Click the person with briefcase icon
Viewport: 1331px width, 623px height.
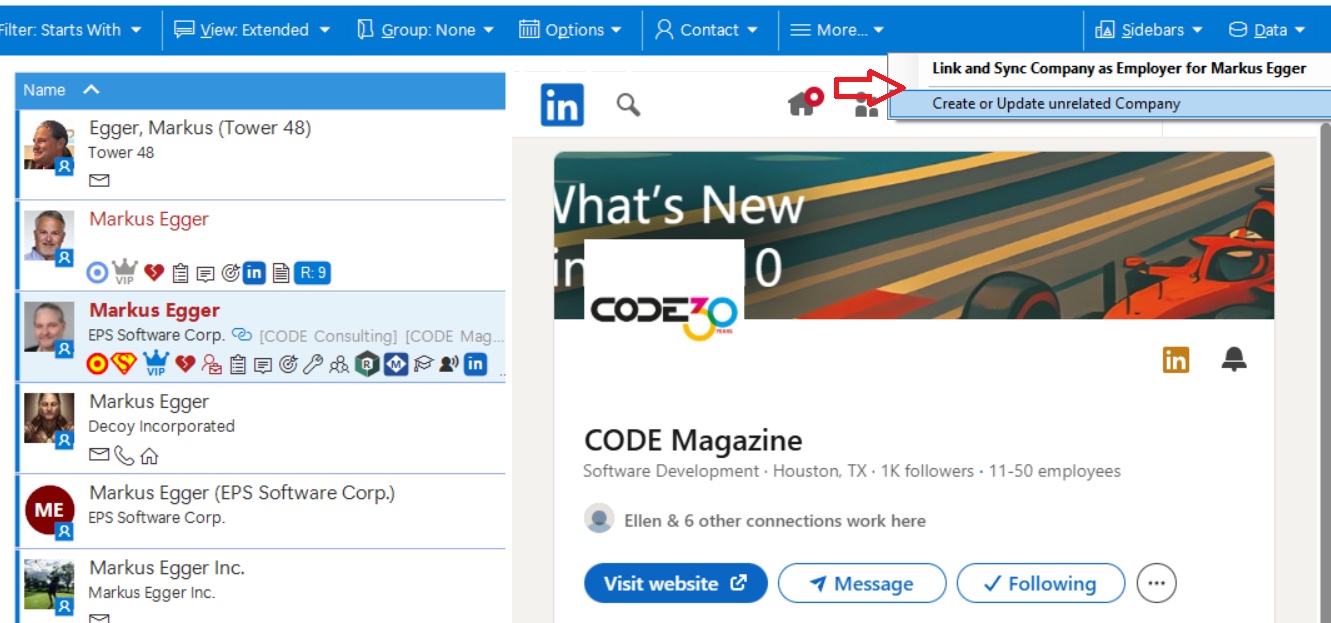coord(212,365)
